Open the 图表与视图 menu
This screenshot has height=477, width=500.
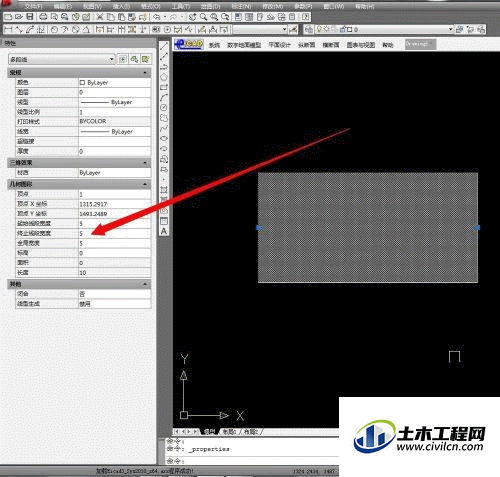pos(361,45)
